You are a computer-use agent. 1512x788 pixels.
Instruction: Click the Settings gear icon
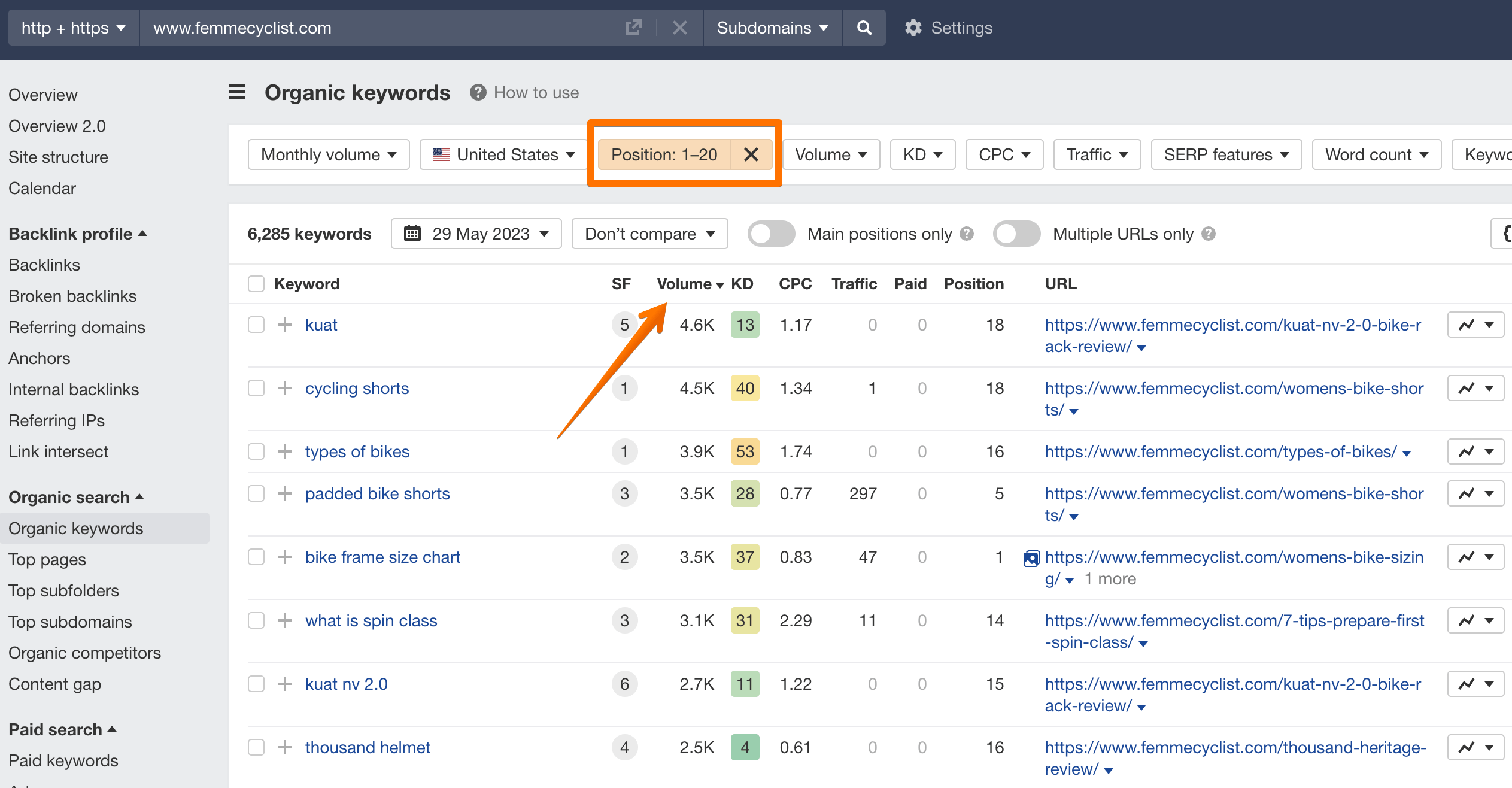point(912,28)
